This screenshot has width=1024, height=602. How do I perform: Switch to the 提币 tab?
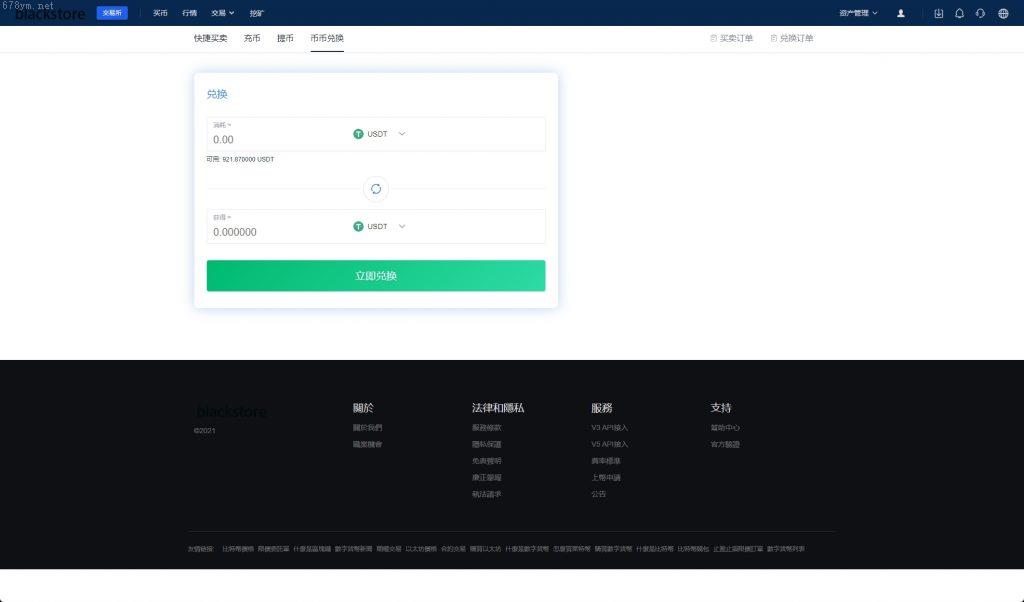point(285,38)
